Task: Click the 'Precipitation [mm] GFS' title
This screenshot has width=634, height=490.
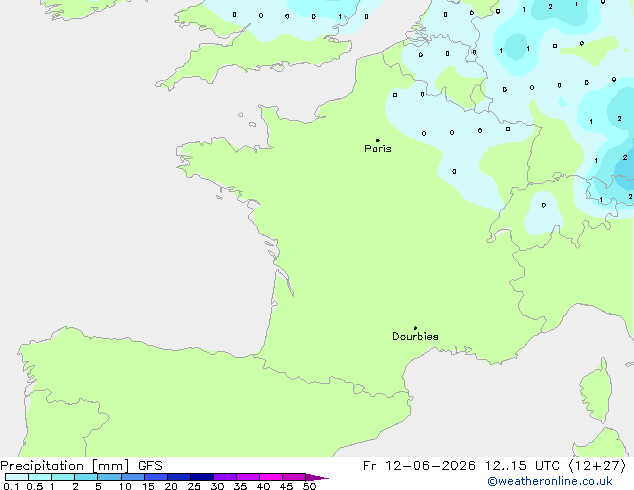Action: [81, 466]
